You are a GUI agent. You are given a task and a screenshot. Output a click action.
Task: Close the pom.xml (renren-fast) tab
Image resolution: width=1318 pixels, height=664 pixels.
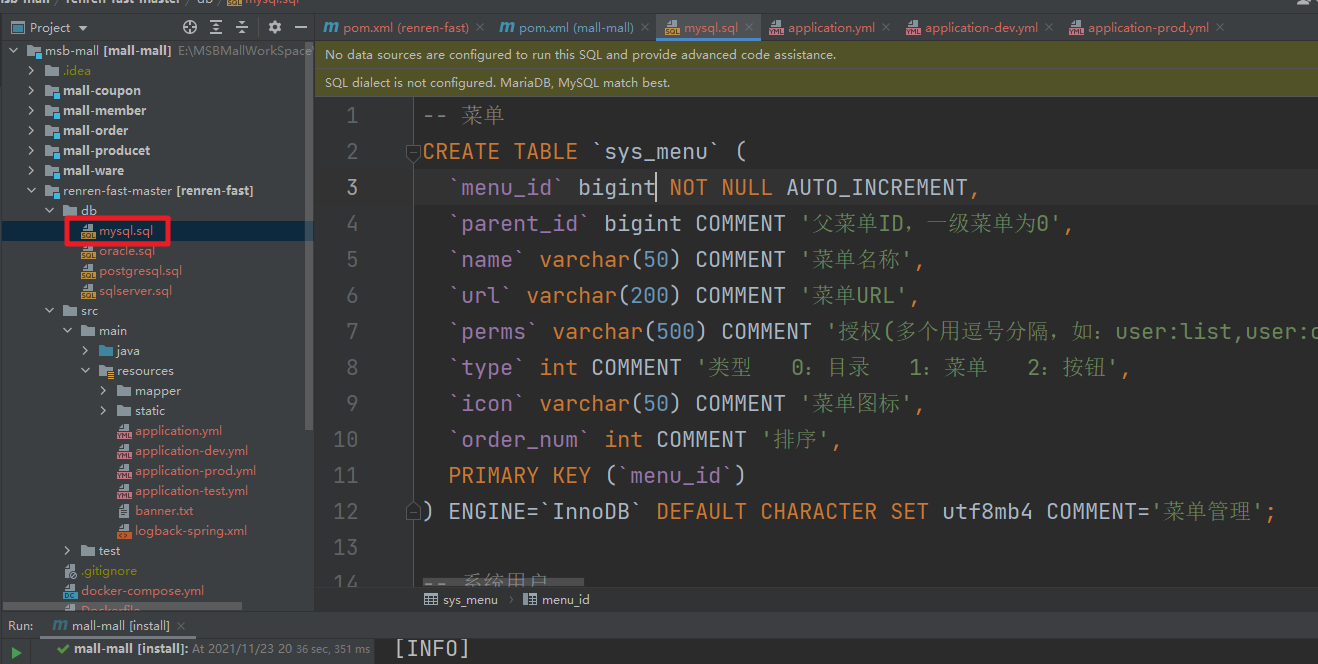point(478,28)
